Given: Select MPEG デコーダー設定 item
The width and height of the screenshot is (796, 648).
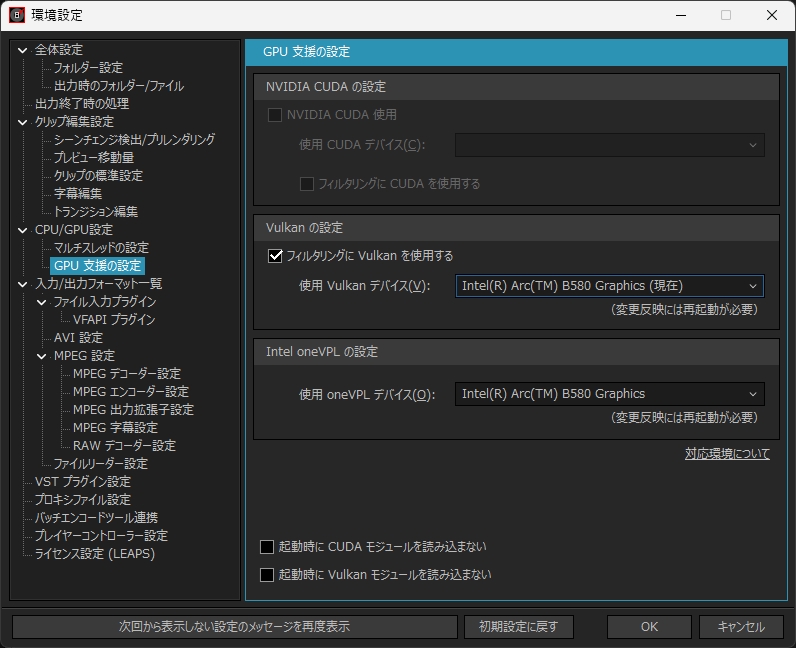Looking at the screenshot, I should click(x=127, y=374).
